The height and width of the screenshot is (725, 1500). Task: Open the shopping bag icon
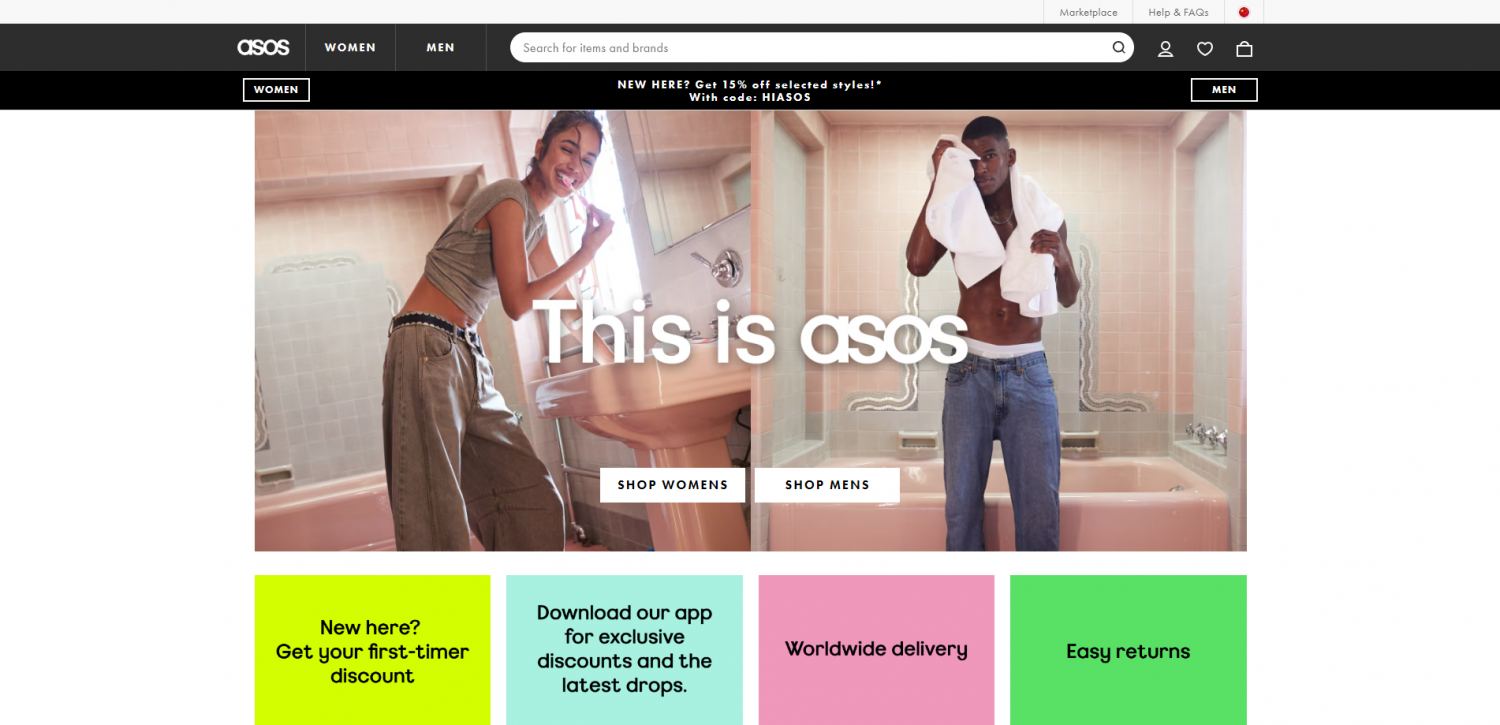tap(1244, 48)
